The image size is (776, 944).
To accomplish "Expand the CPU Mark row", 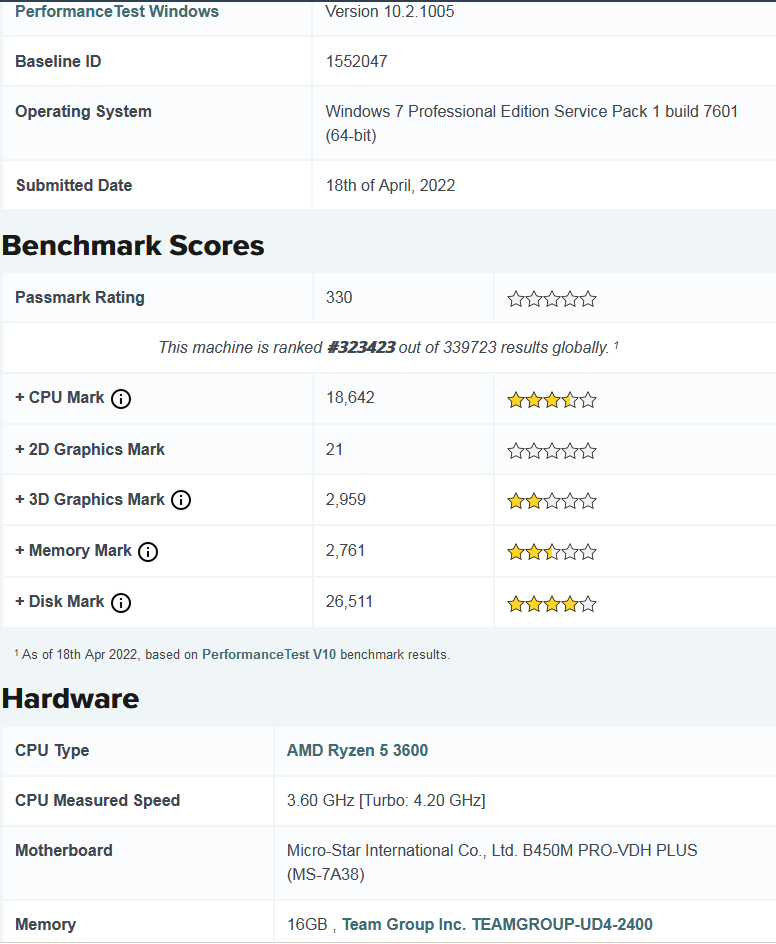I will (60, 397).
